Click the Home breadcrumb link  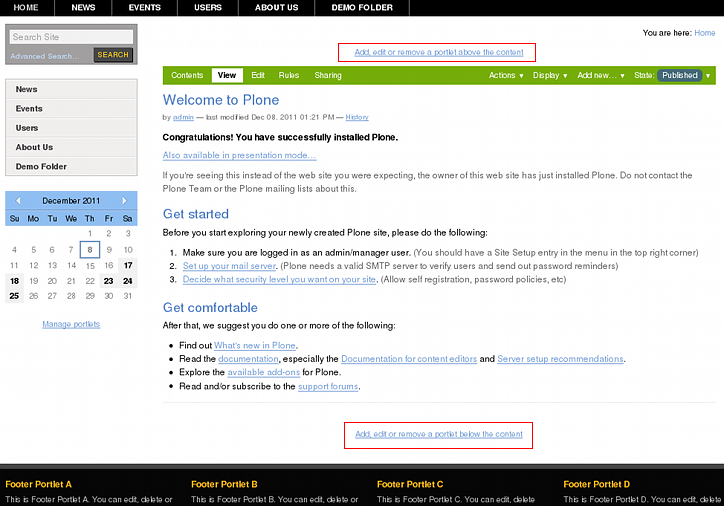(705, 33)
